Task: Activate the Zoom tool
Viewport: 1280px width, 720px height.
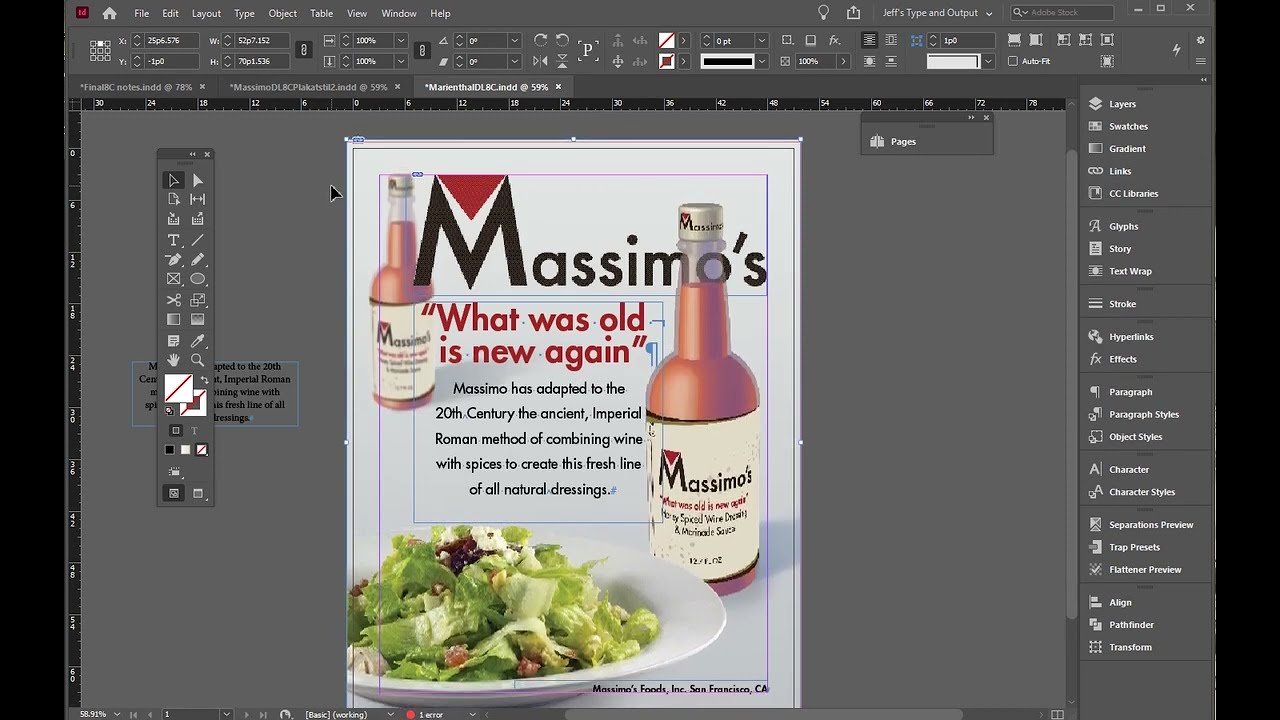Action: click(198, 360)
